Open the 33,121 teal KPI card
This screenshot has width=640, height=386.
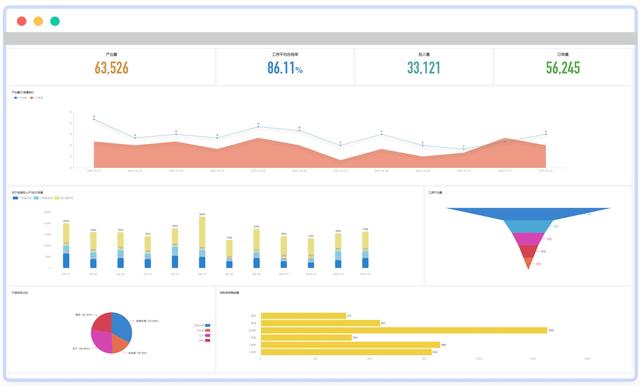click(424, 67)
